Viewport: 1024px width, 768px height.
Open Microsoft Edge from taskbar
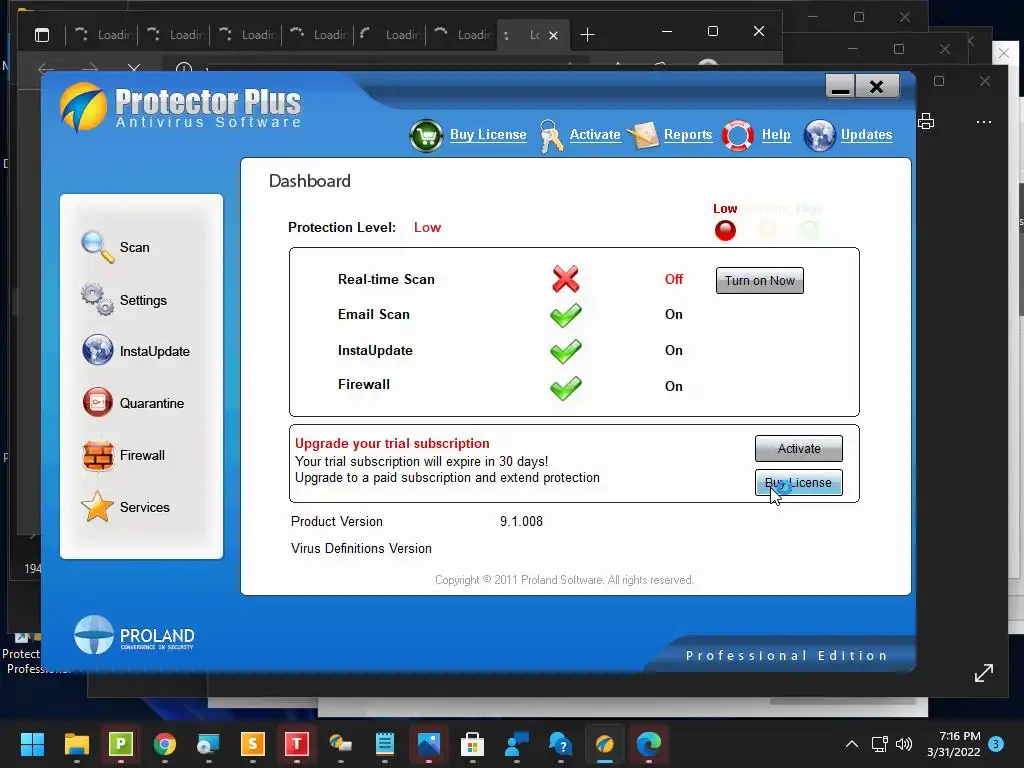[648, 744]
